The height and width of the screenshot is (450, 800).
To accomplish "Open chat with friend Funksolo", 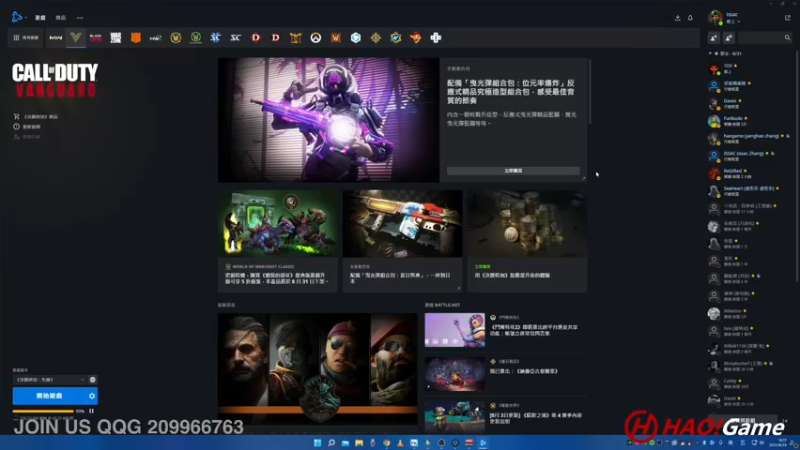I will point(748,121).
